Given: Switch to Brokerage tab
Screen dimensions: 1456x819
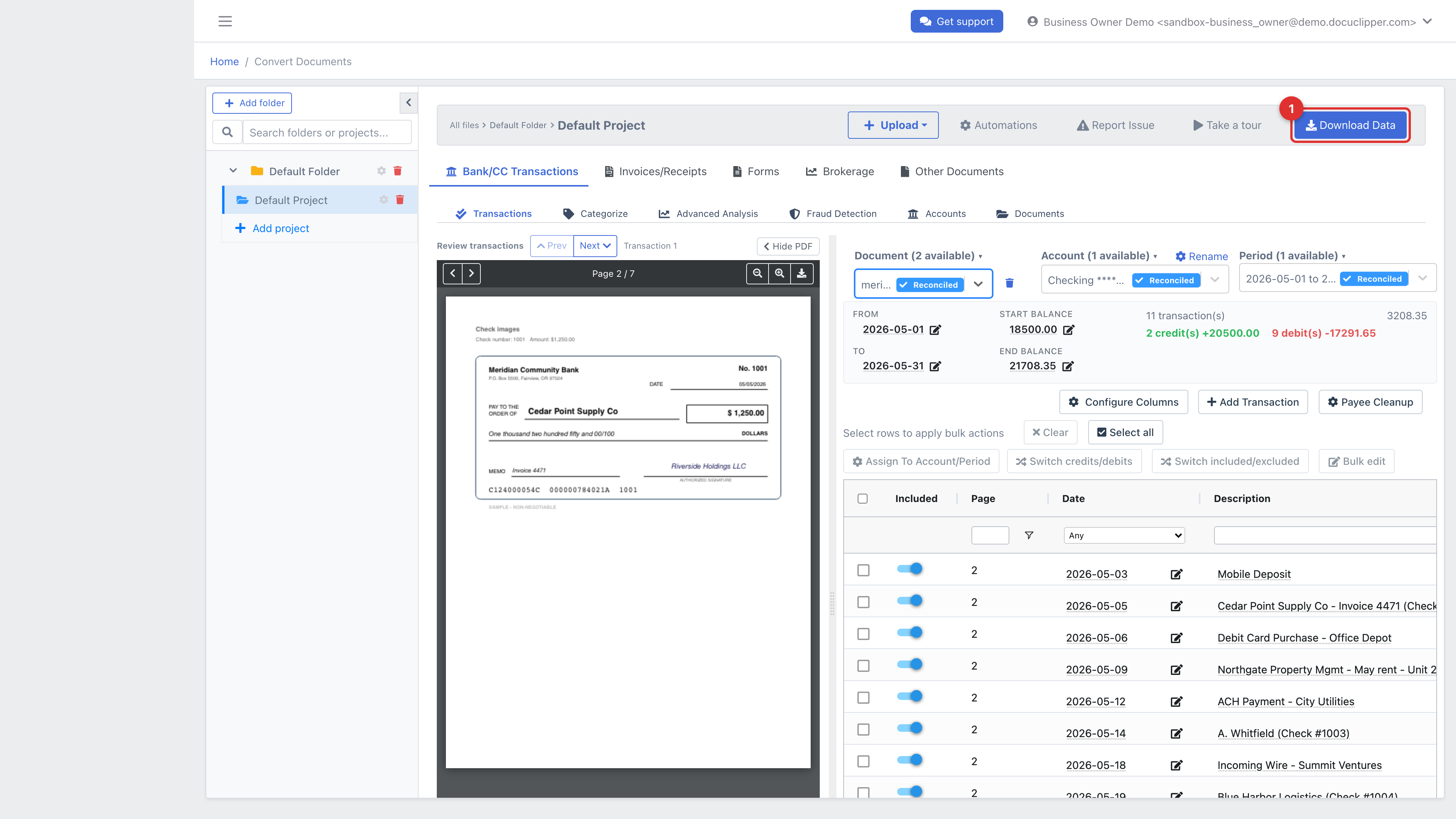Looking at the screenshot, I should 840,171.
